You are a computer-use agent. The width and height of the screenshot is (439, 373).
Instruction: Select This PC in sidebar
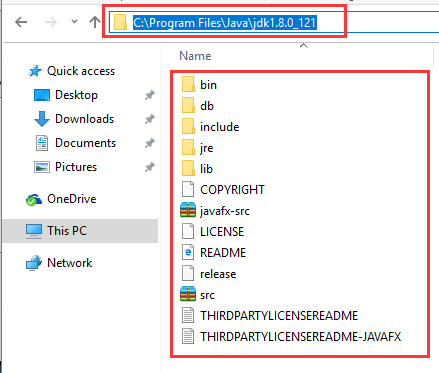(x=67, y=231)
